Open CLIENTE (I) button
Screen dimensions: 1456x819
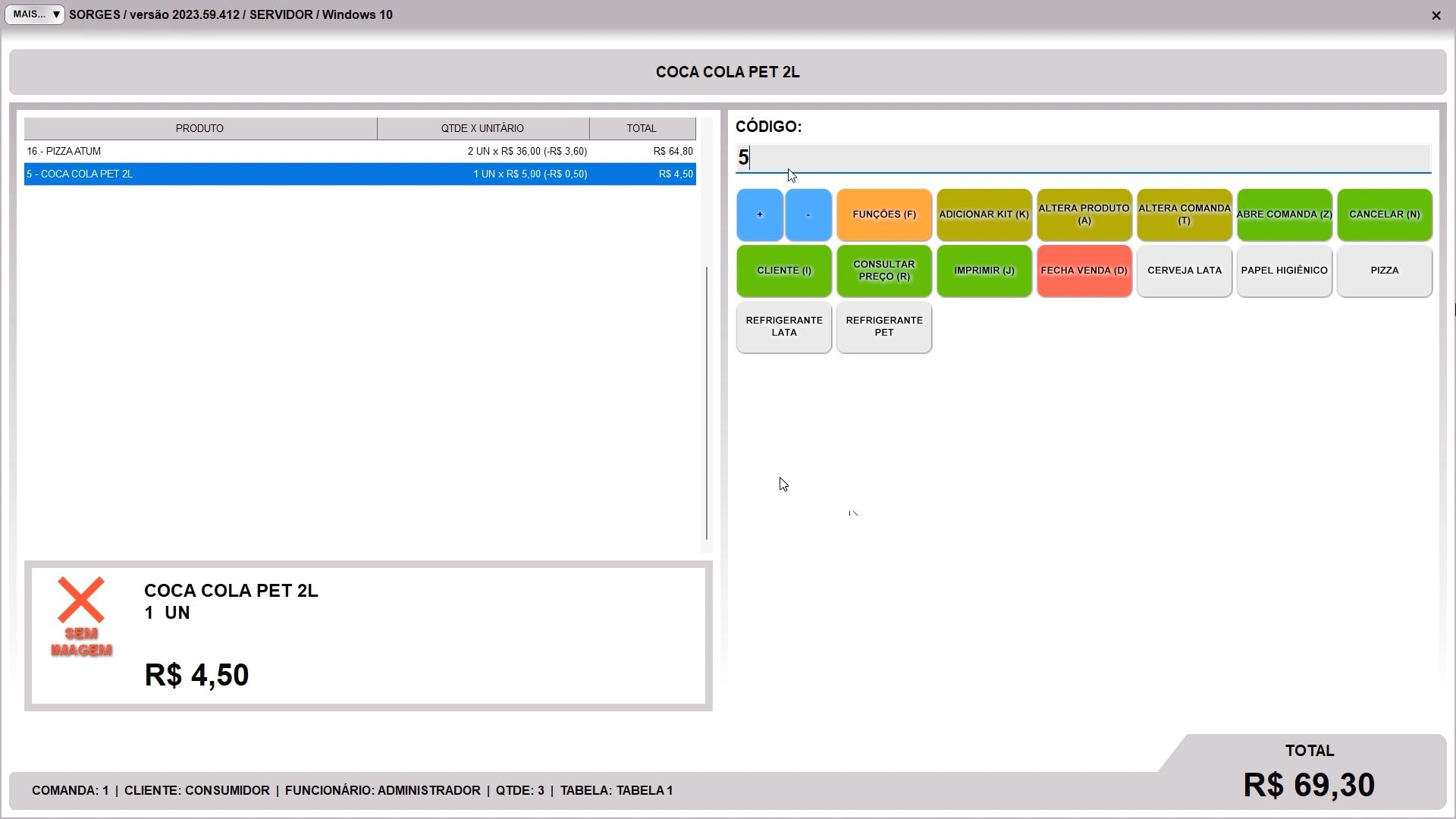tap(784, 271)
